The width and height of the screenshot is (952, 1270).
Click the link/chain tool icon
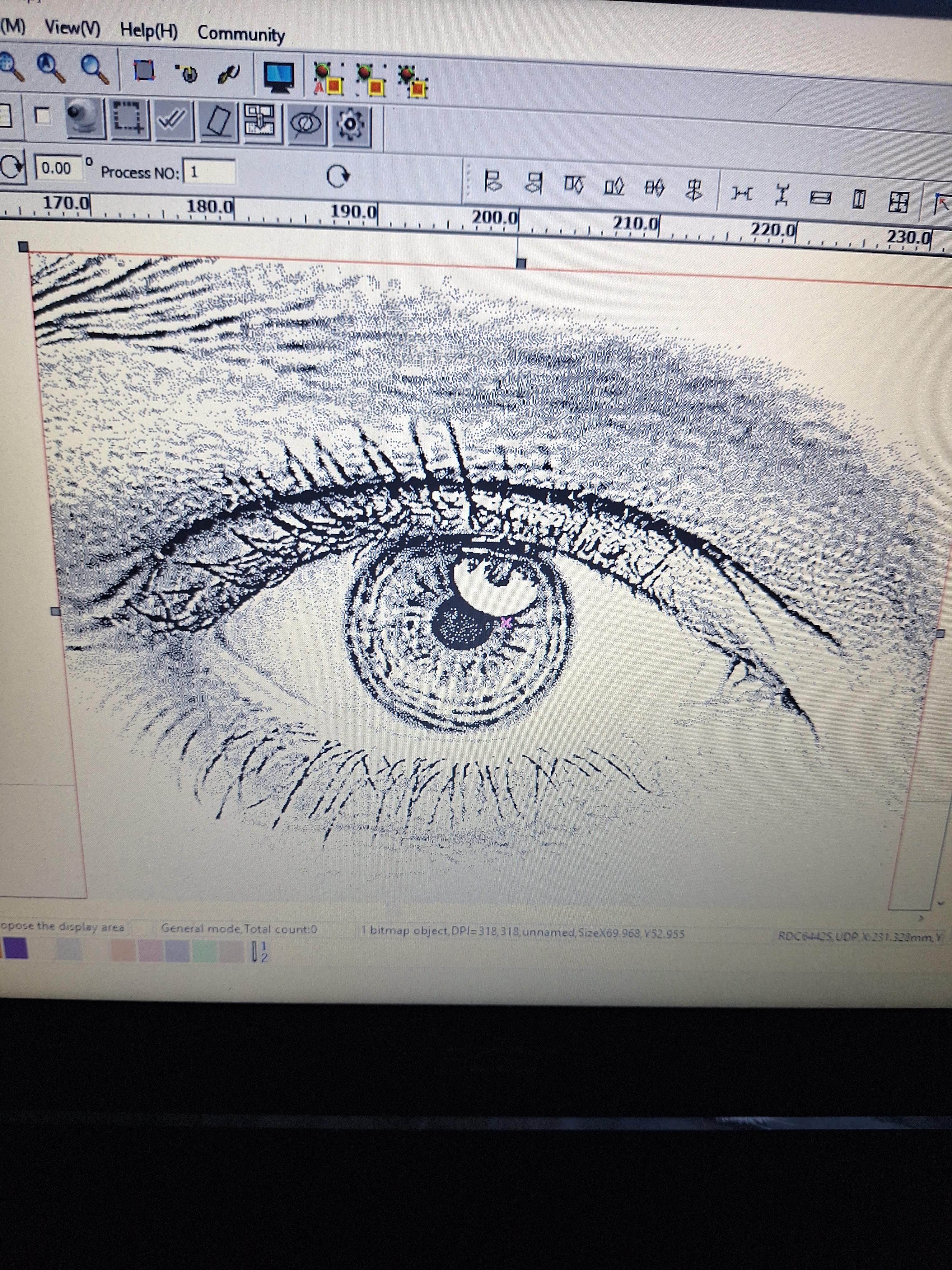(229, 73)
